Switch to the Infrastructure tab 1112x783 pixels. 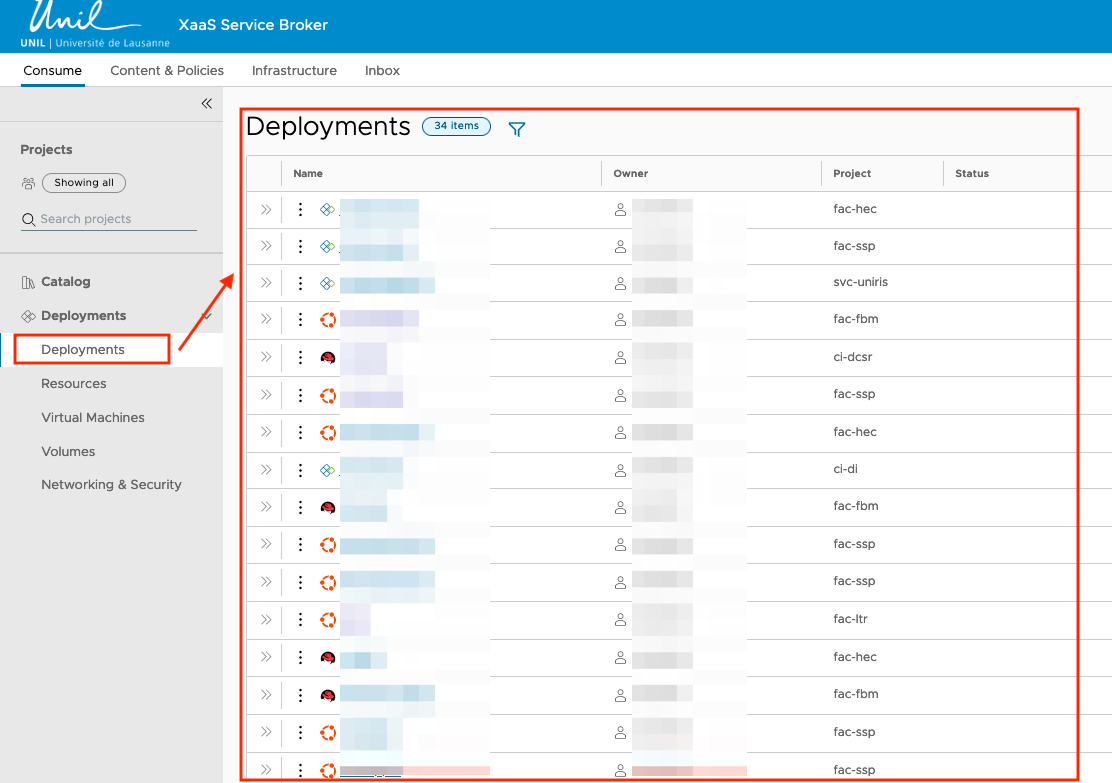tap(294, 70)
